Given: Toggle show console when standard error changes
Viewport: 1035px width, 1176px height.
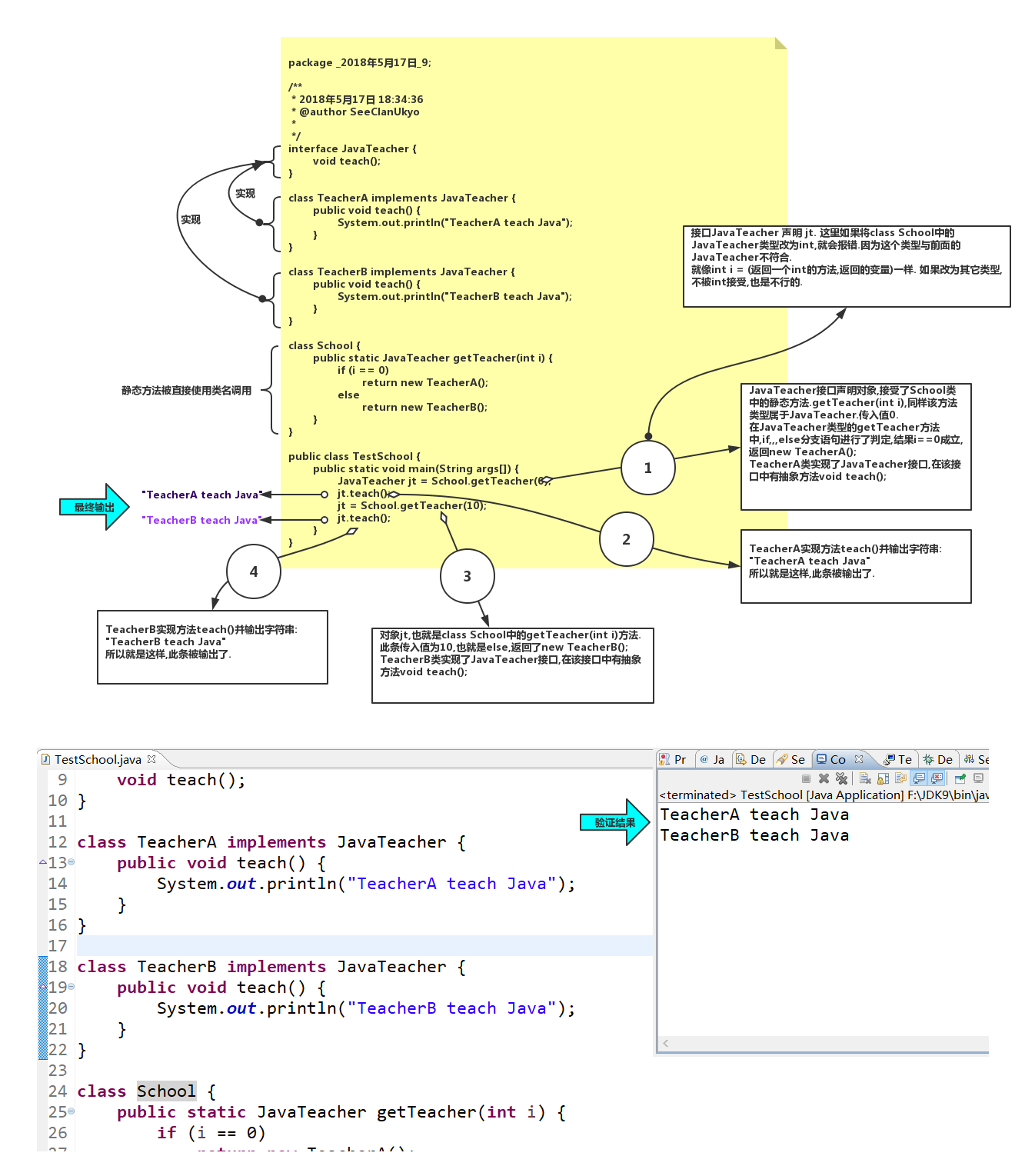Looking at the screenshot, I should pyautogui.click(x=937, y=778).
